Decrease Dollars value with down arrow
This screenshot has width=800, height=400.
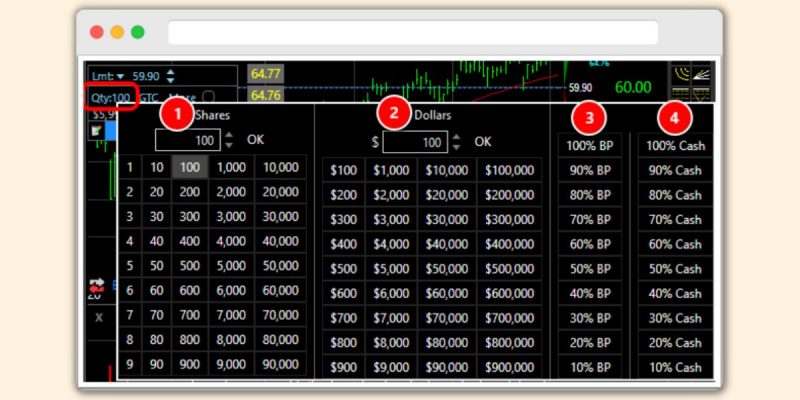pos(456,147)
